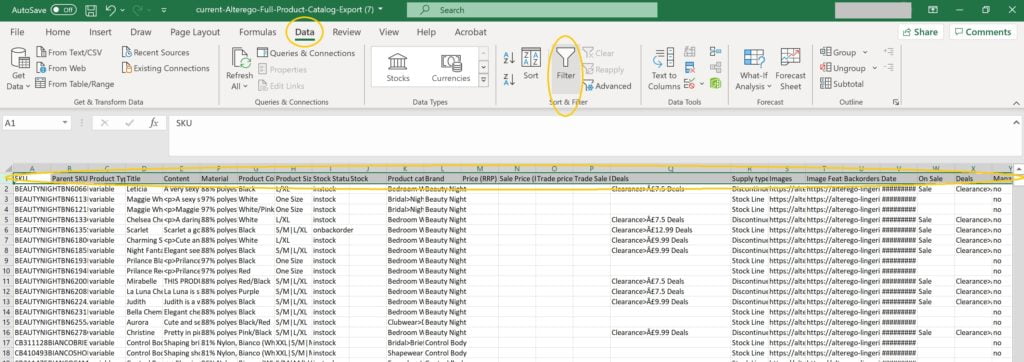The image size is (1024, 362).
Task: Expand the What-If Analysis menu
Action: (x=754, y=69)
